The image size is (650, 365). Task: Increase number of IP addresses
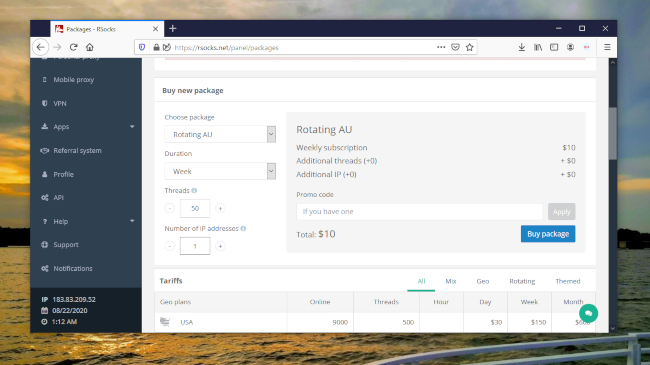point(221,246)
